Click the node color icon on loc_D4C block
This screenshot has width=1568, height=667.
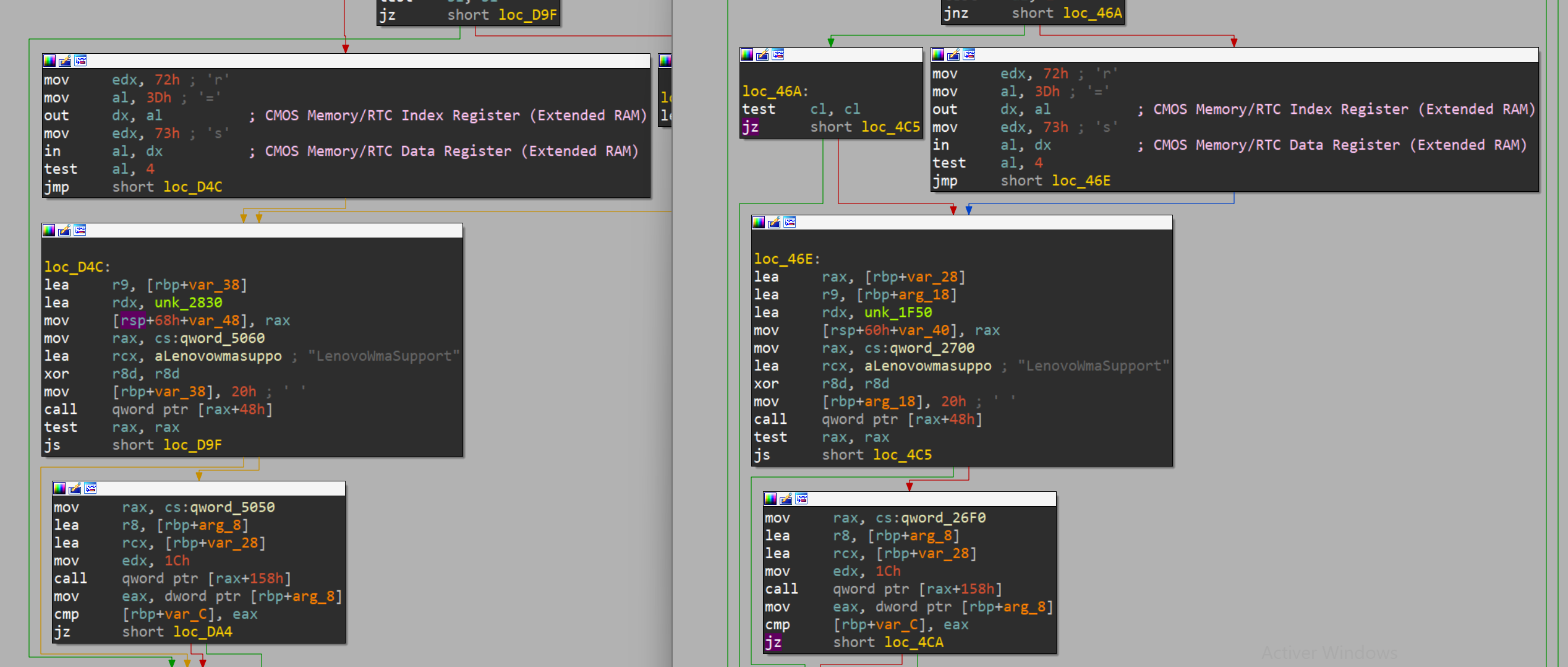click(49, 231)
